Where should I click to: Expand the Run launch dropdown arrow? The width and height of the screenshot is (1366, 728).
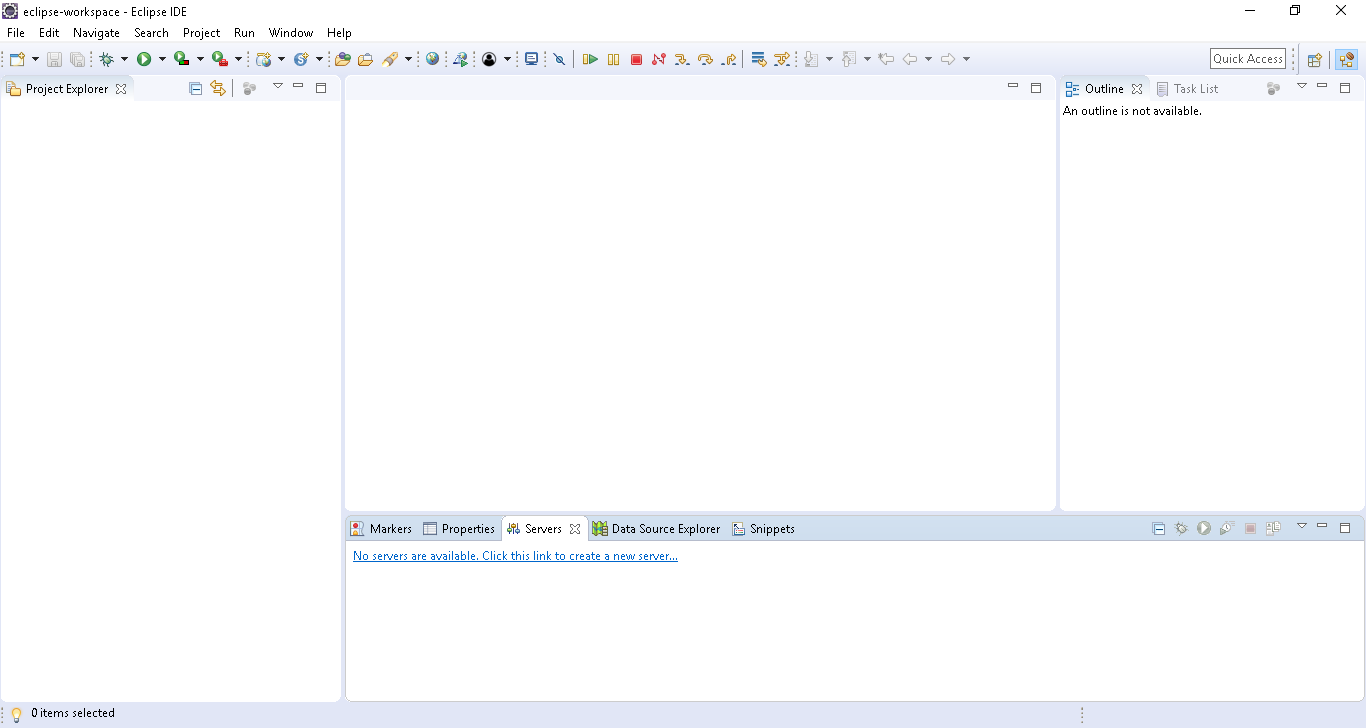click(x=162, y=59)
